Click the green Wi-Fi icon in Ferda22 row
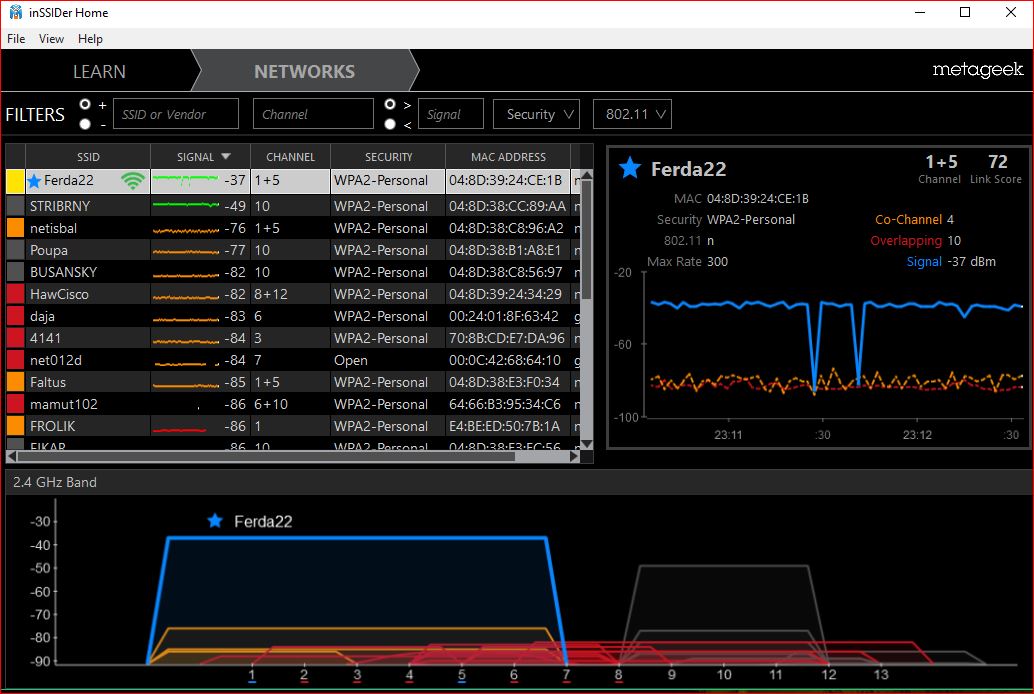The height and width of the screenshot is (694, 1034). pos(132,181)
